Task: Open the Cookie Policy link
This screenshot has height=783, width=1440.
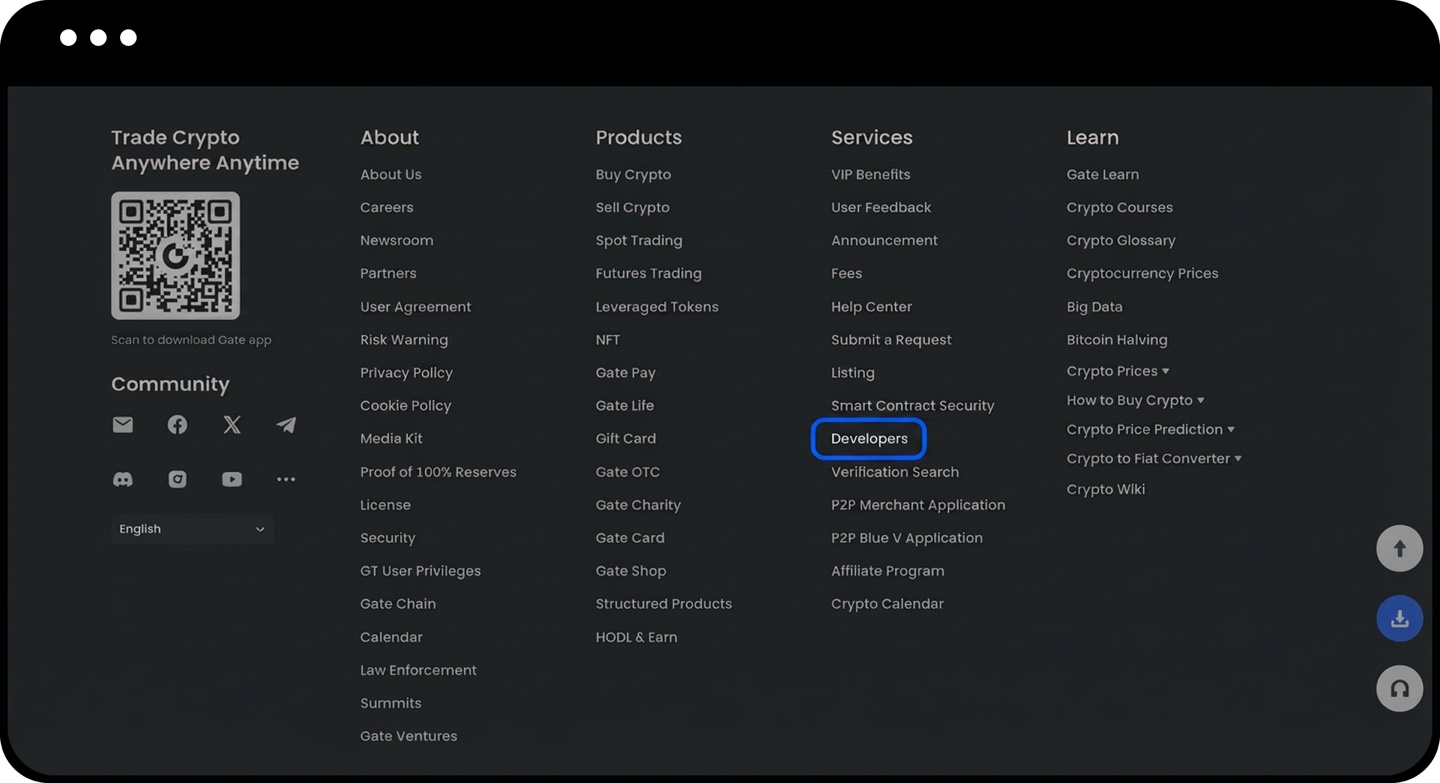Action: tap(406, 406)
